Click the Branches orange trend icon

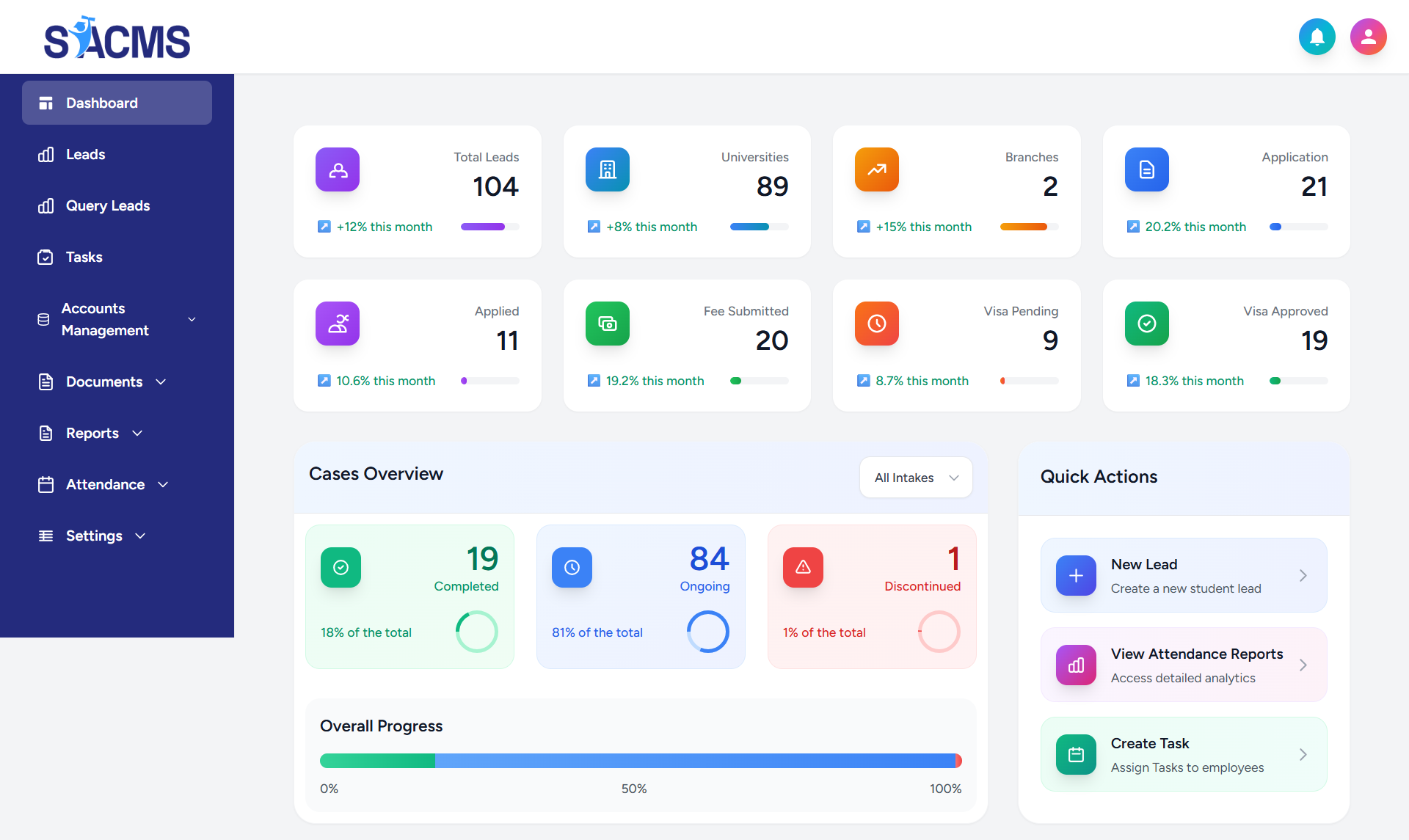click(x=876, y=169)
